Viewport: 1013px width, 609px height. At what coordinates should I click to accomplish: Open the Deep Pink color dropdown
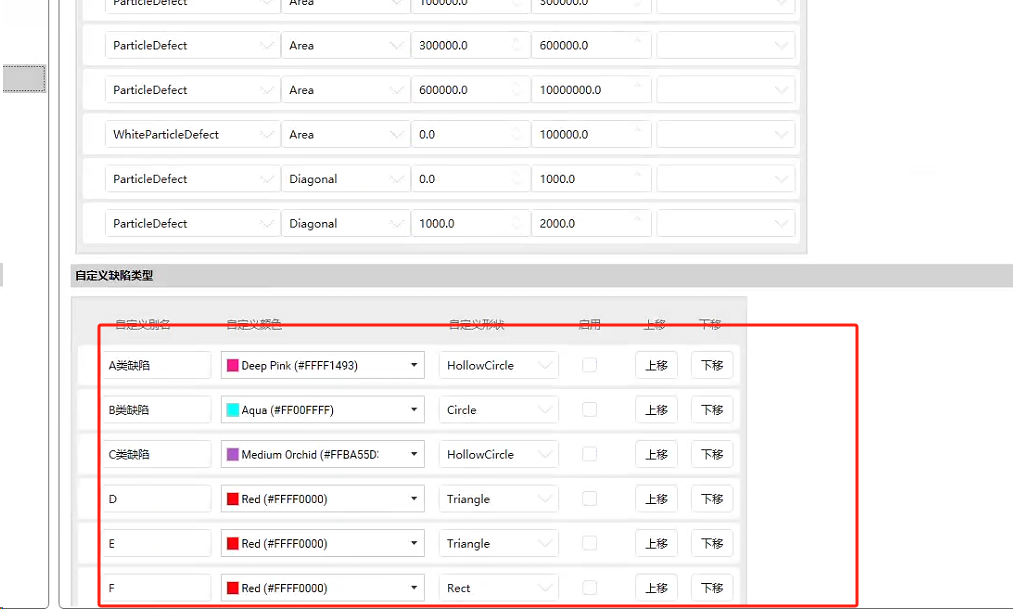[414, 366]
